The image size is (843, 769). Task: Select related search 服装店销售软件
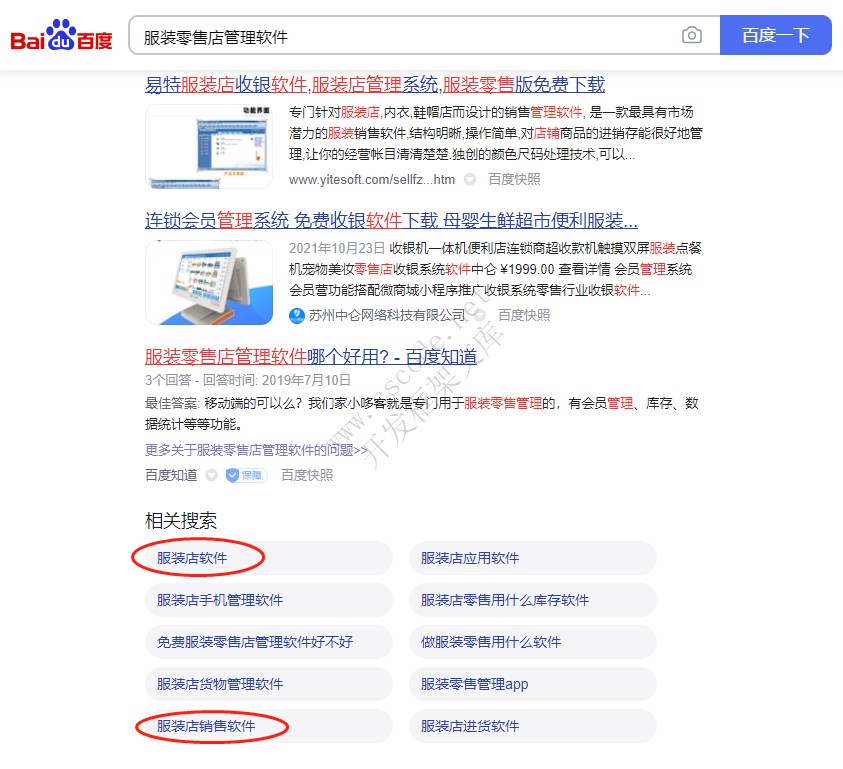[x=268, y=726]
